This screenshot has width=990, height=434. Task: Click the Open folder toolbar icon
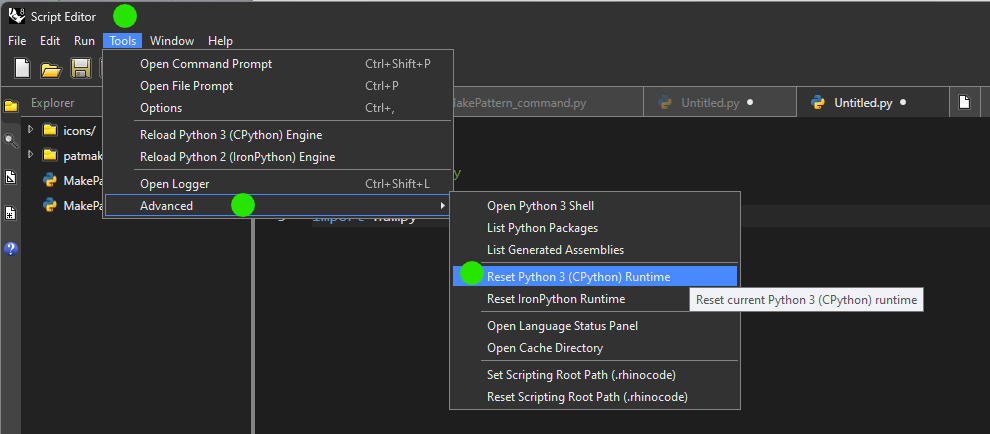[51, 69]
